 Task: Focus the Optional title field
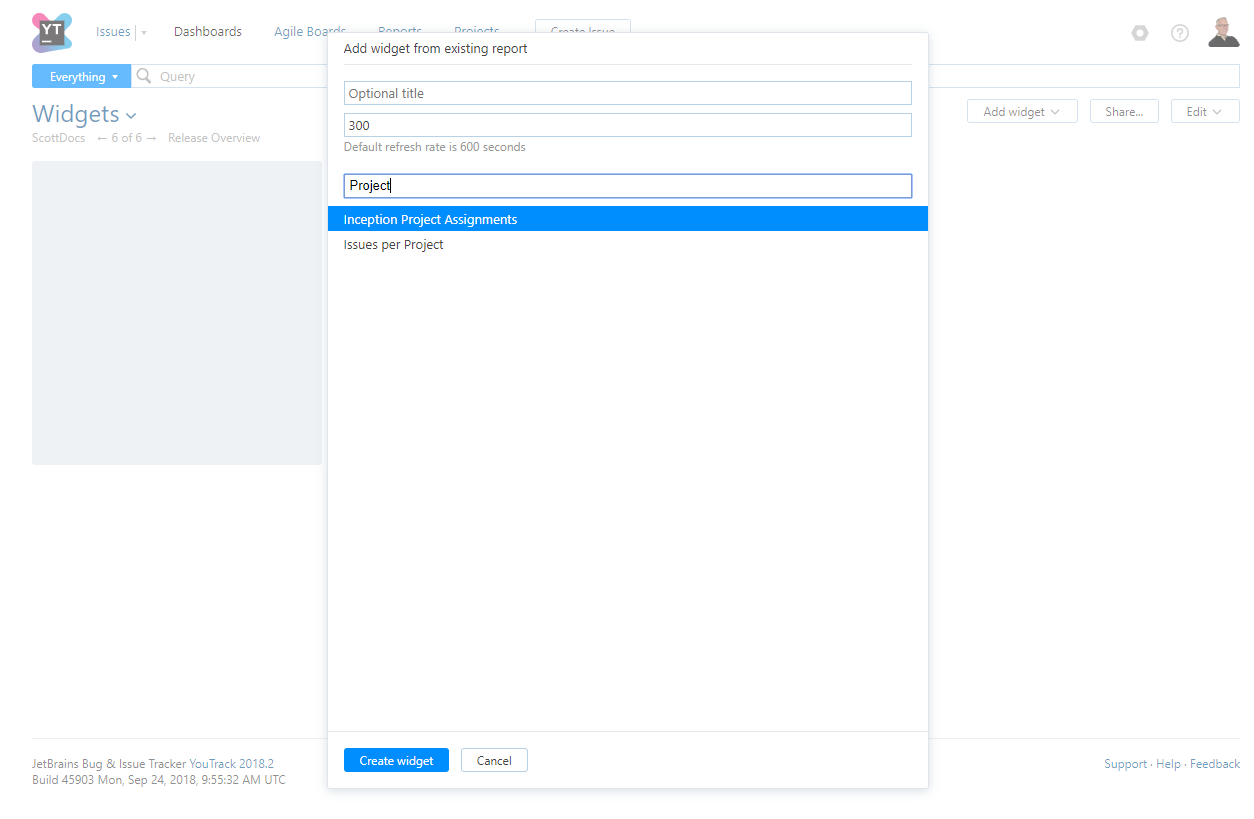627,93
